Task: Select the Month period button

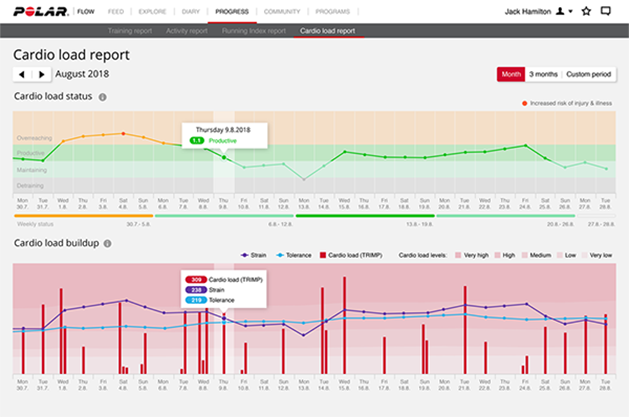Action: pyautogui.click(x=510, y=75)
